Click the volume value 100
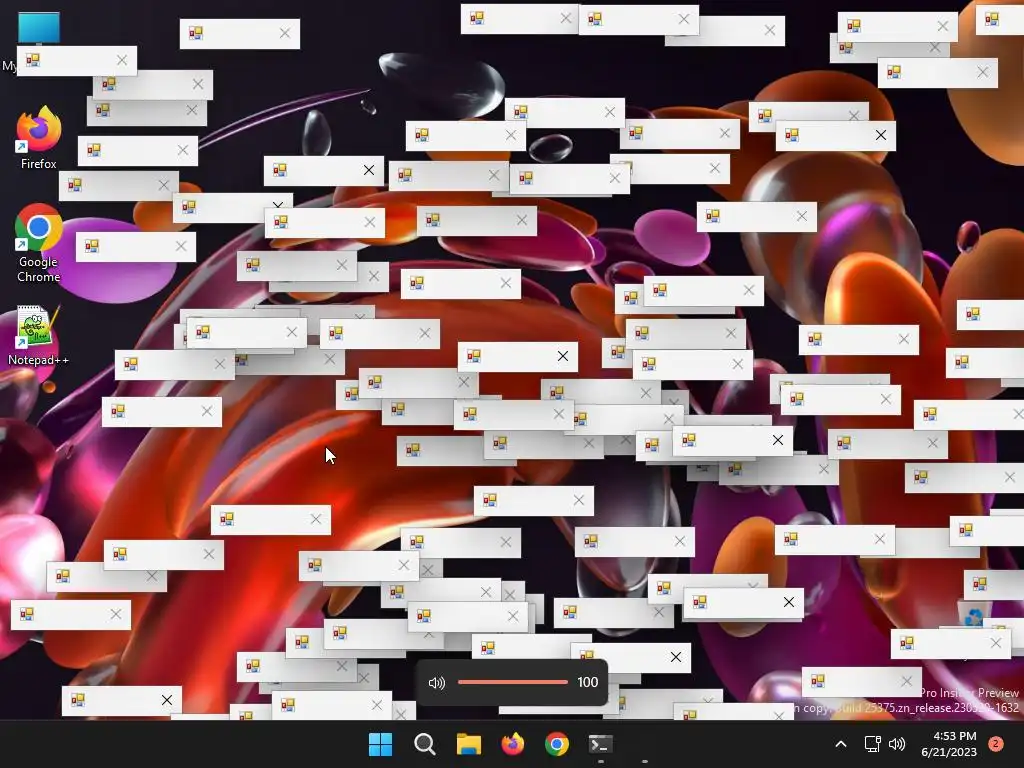Image resolution: width=1024 pixels, height=768 pixels. point(587,682)
